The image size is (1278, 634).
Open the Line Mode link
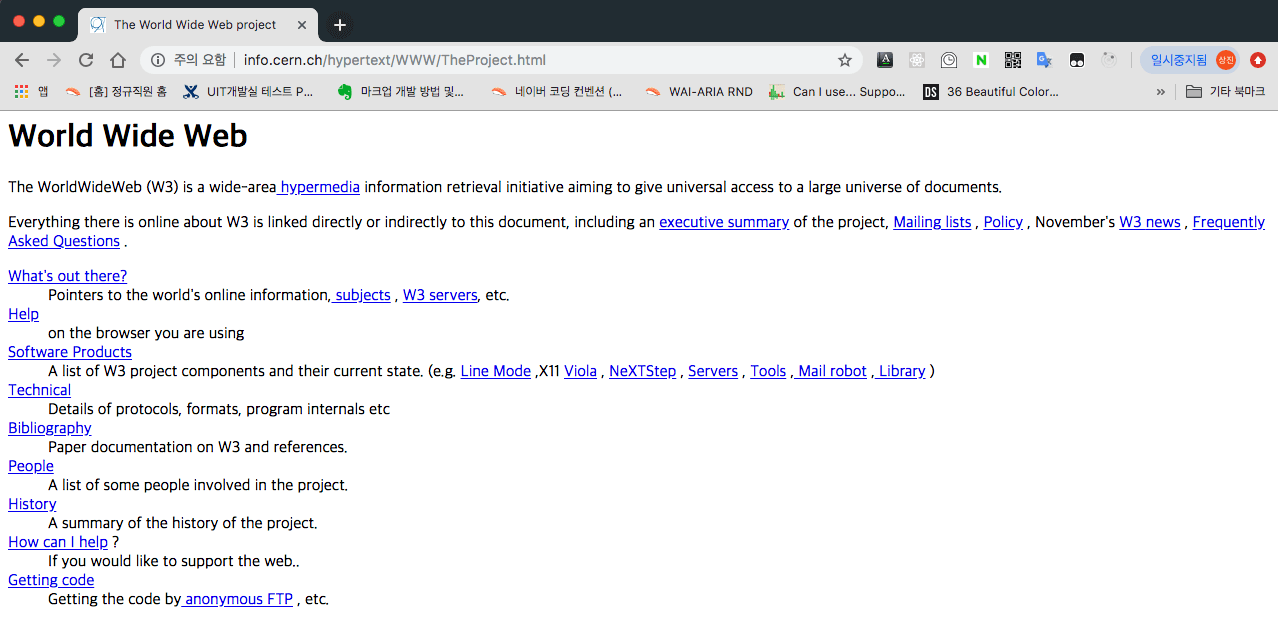[x=496, y=371]
